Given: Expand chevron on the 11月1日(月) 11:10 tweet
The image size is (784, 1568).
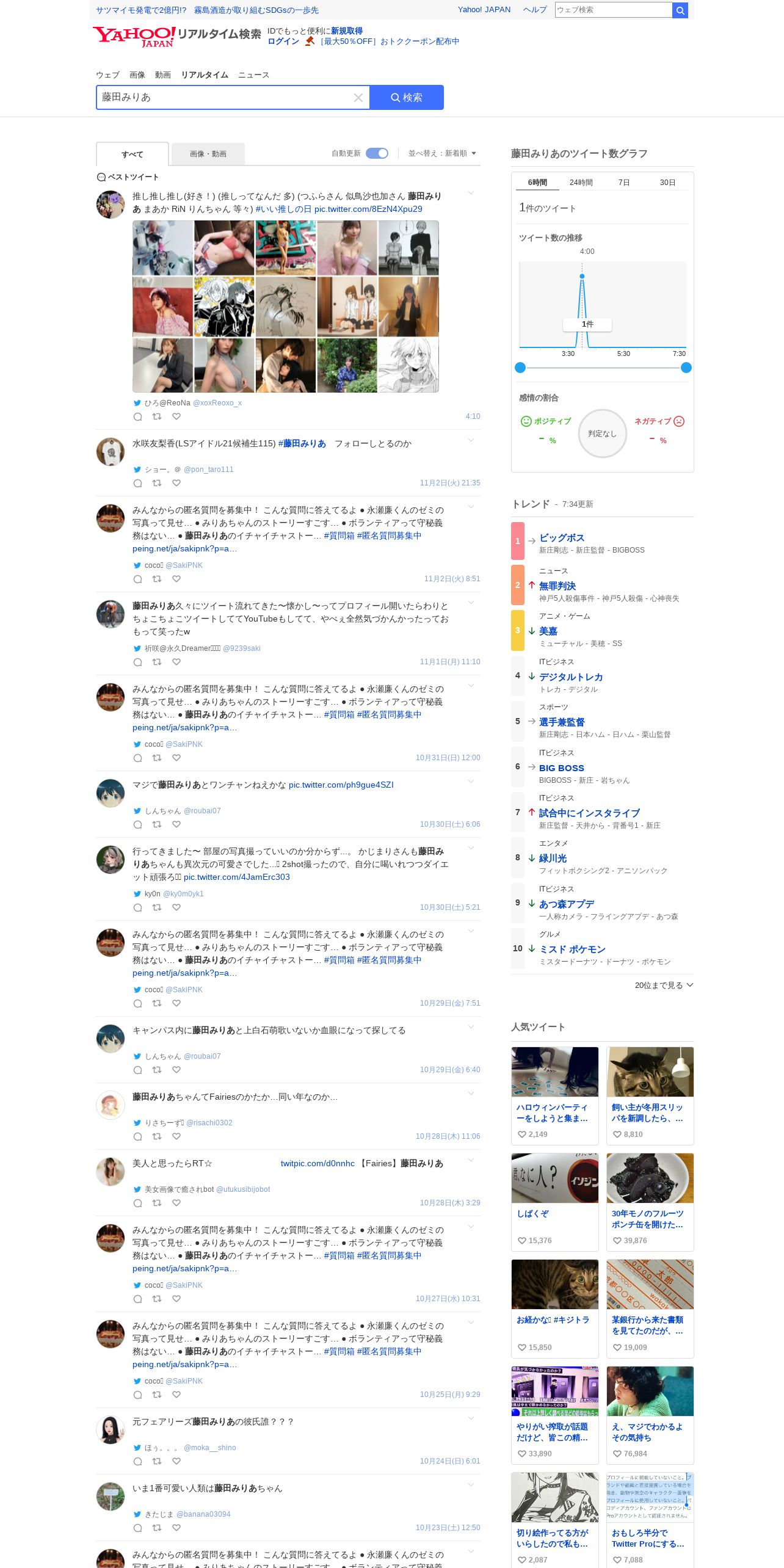Looking at the screenshot, I should (x=471, y=603).
